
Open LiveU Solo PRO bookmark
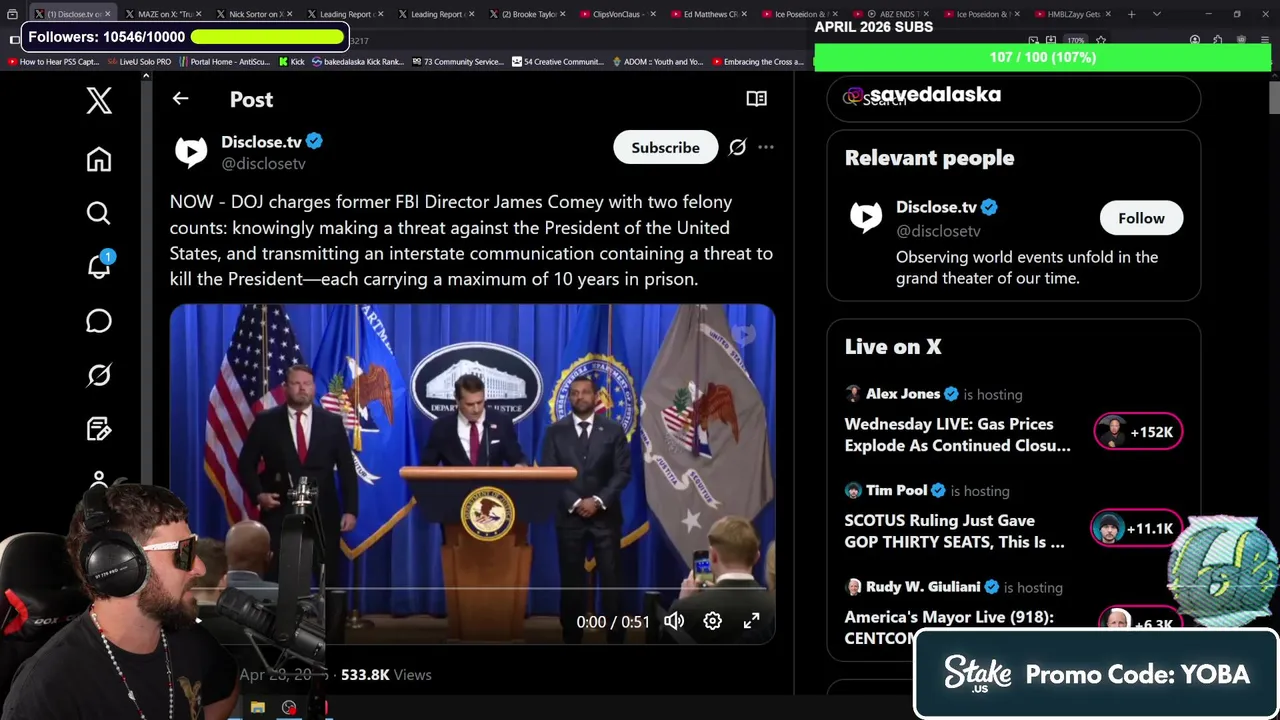pyautogui.click(x=139, y=62)
